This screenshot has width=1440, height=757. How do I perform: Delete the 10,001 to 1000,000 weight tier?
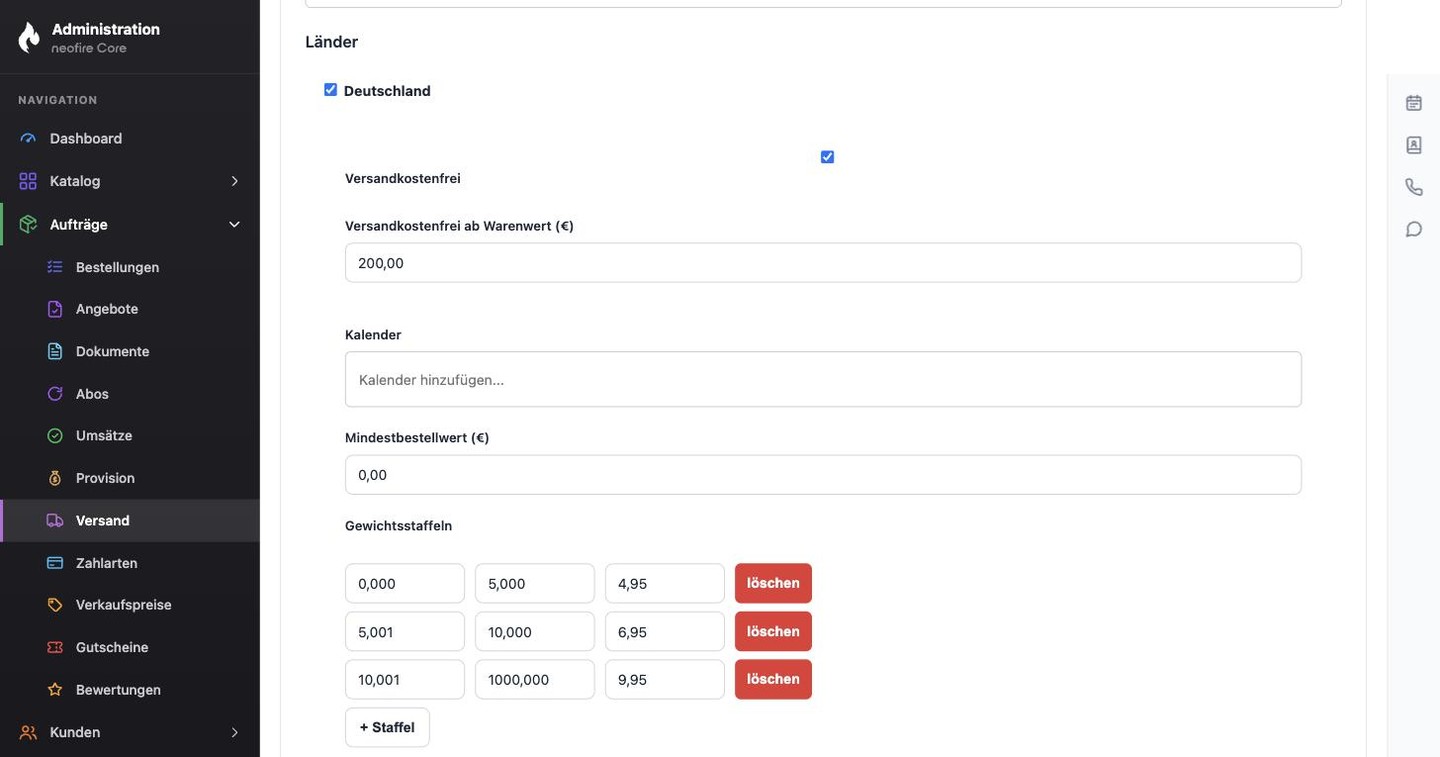(773, 680)
